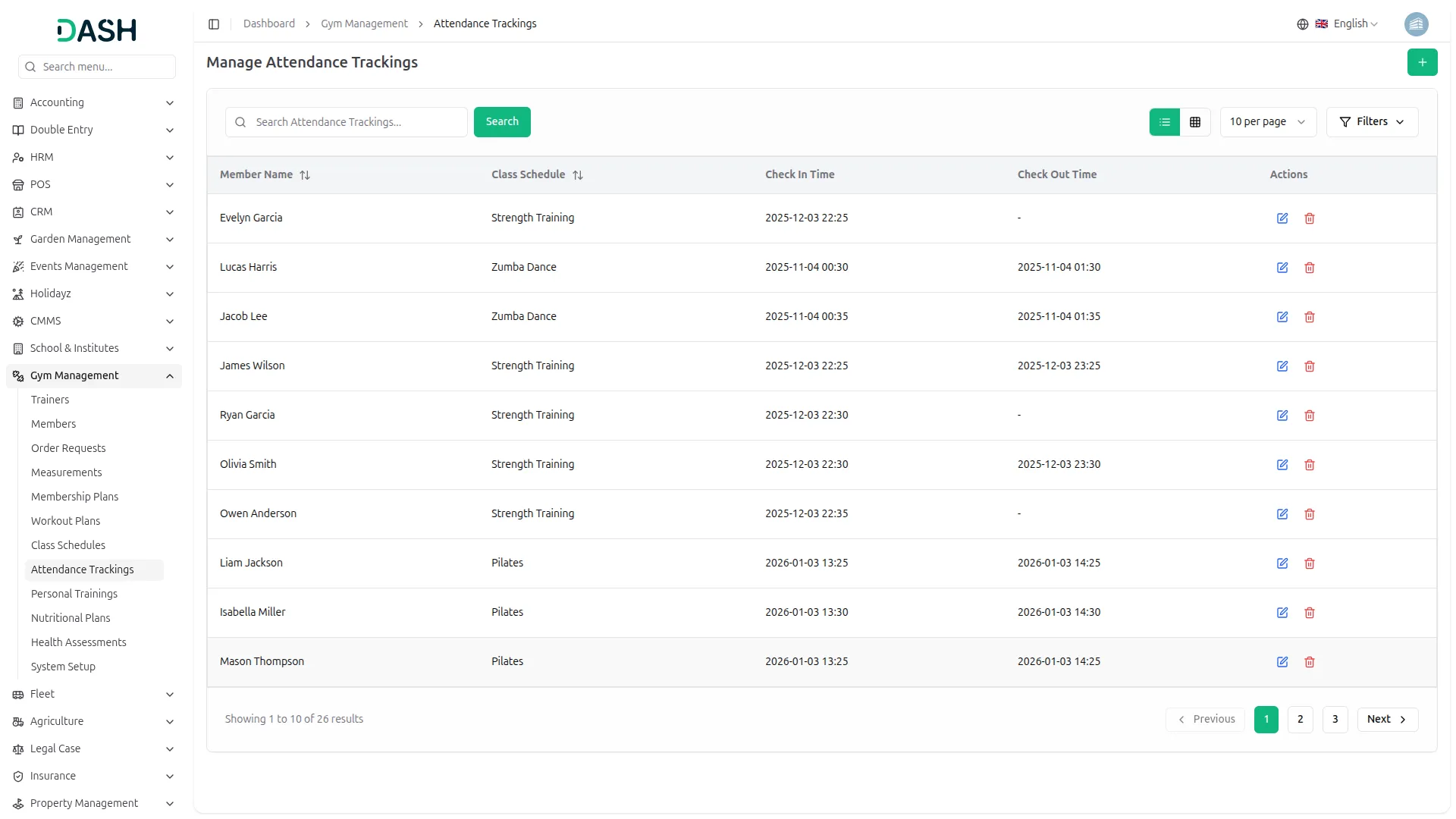Click the Dashboard breadcrumb link
This screenshot has height=819, width=1456.
click(x=269, y=24)
